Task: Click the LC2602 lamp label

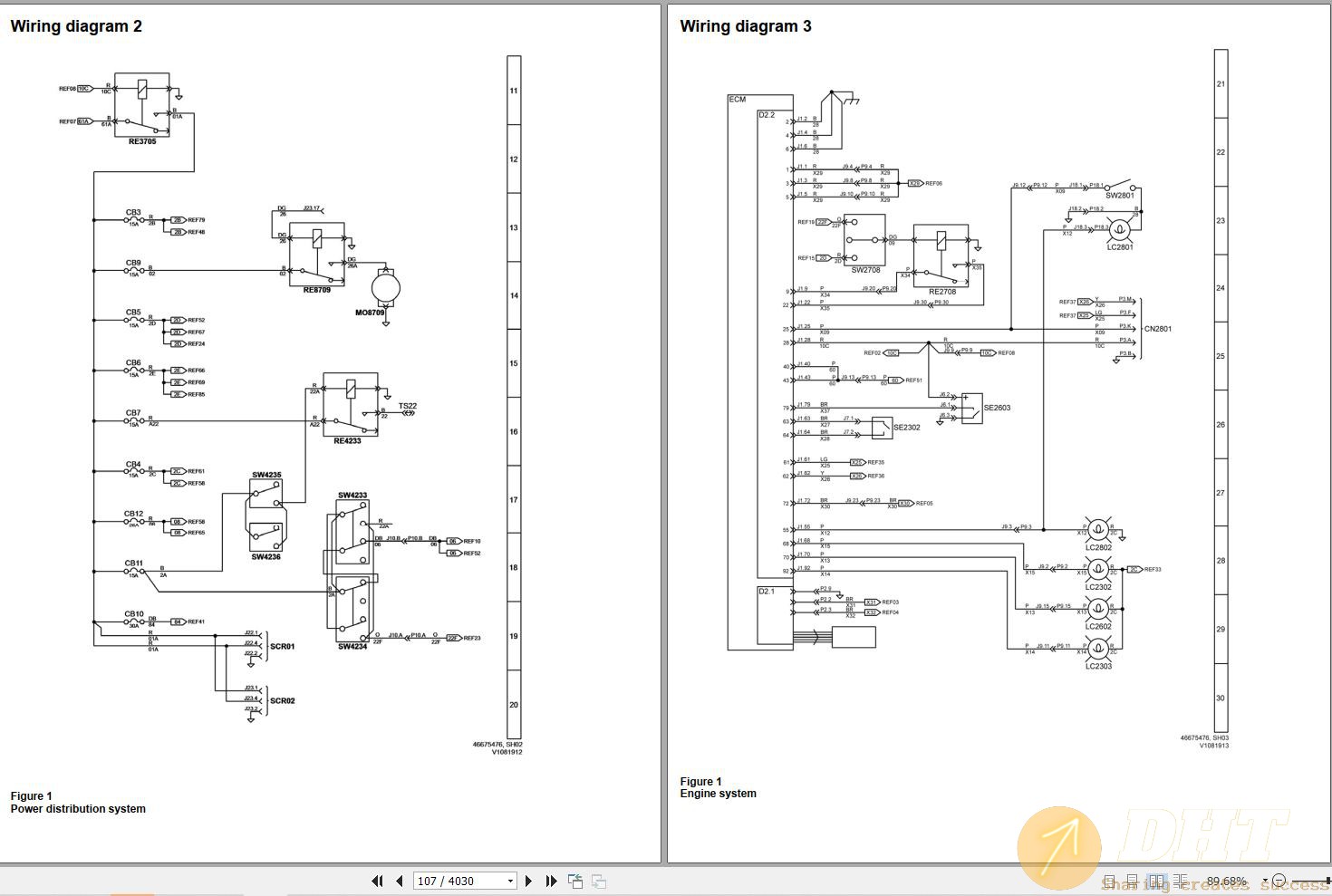Action: pos(1098,627)
